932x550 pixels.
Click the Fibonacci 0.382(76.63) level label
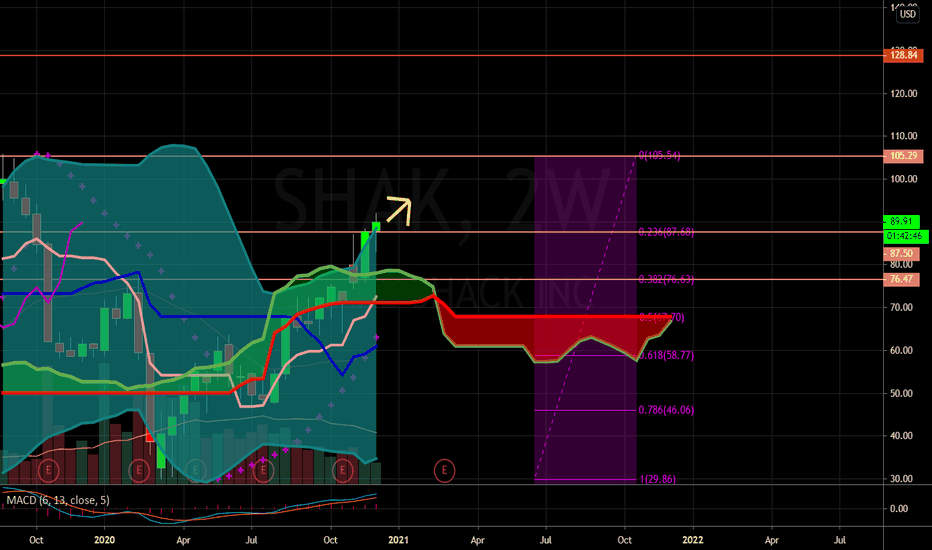coord(666,279)
